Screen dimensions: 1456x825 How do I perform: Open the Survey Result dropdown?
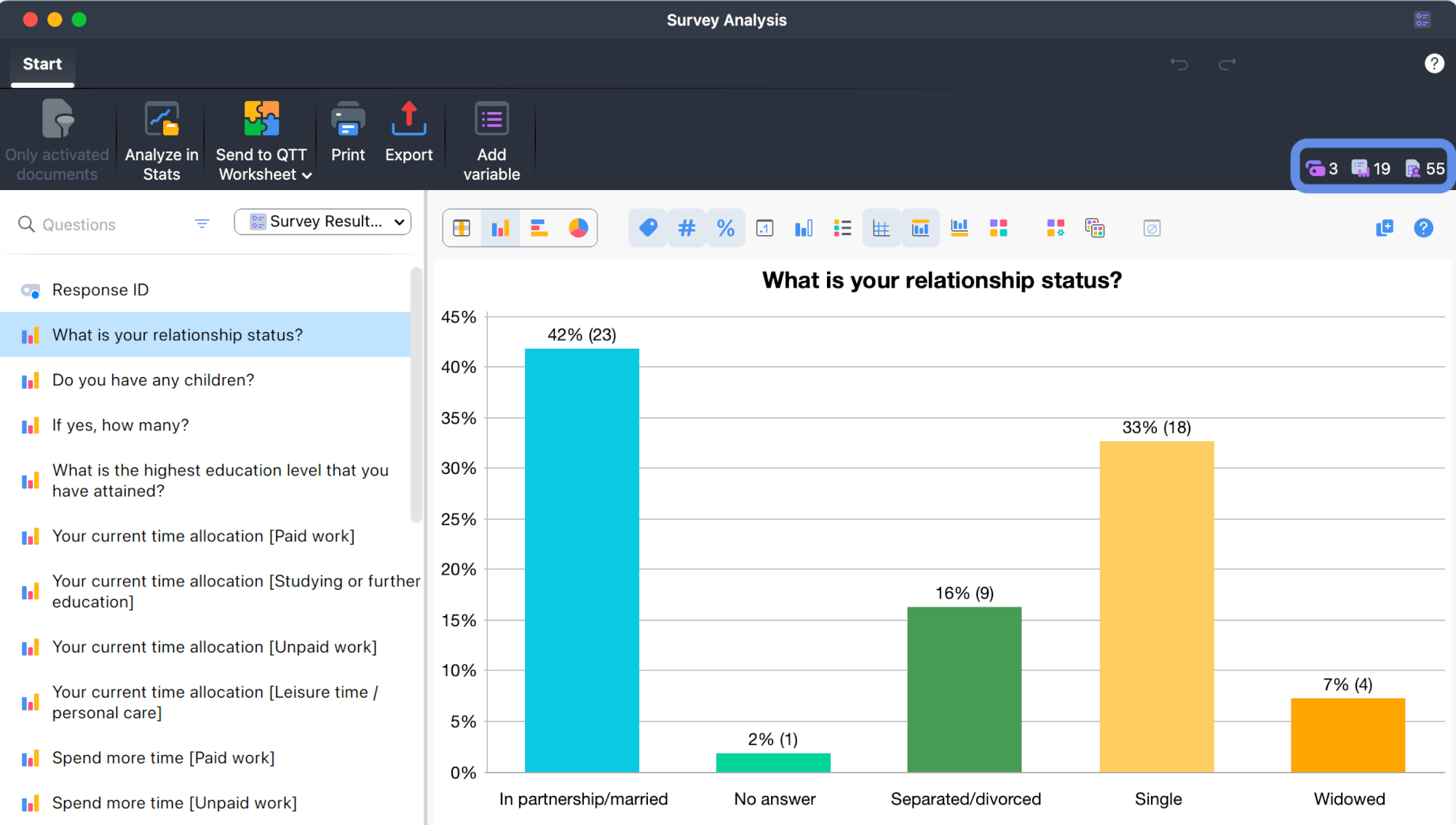pyautogui.click(x=323, y=221)
